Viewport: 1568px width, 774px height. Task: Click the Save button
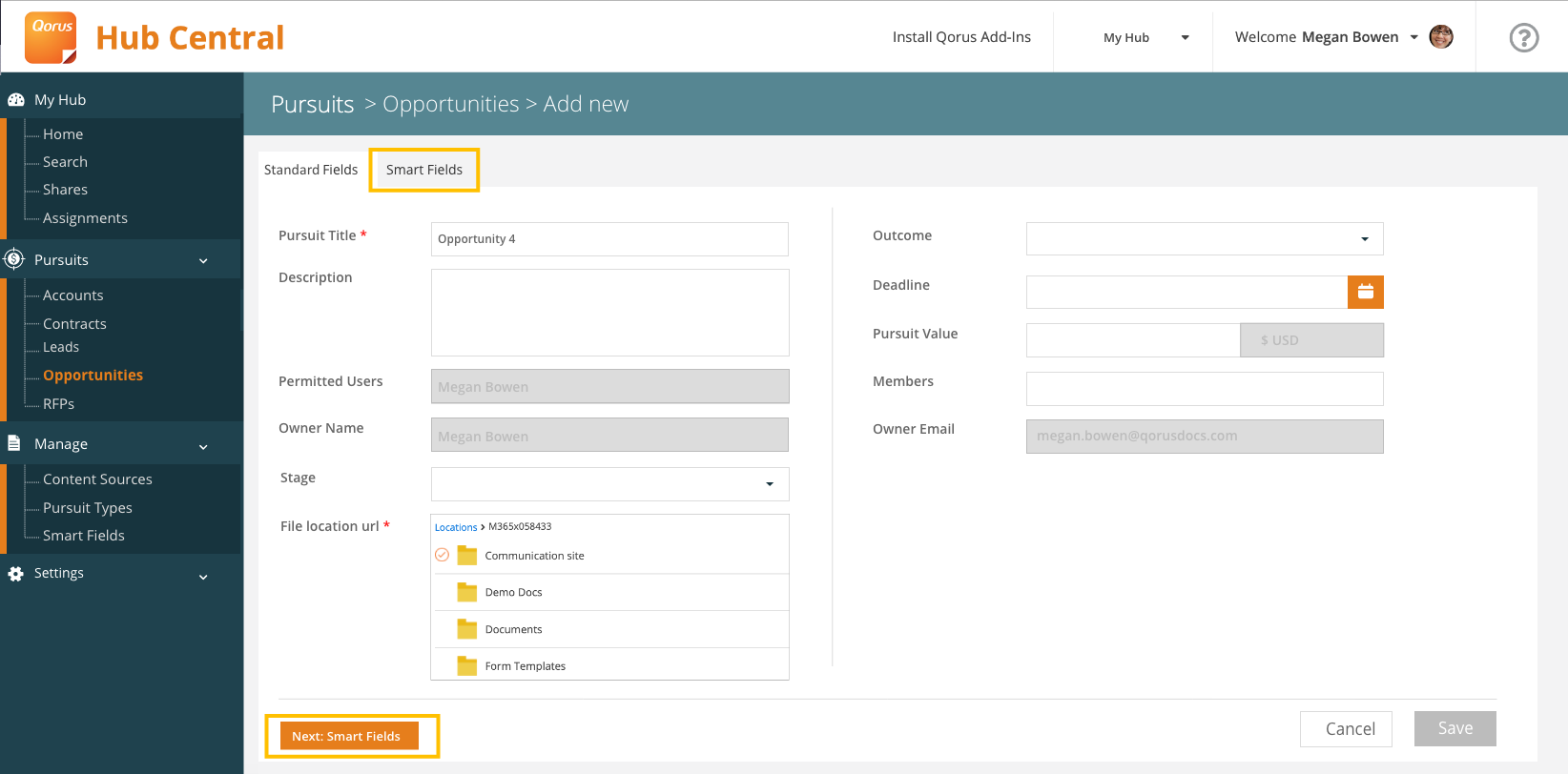(1455, 728)
